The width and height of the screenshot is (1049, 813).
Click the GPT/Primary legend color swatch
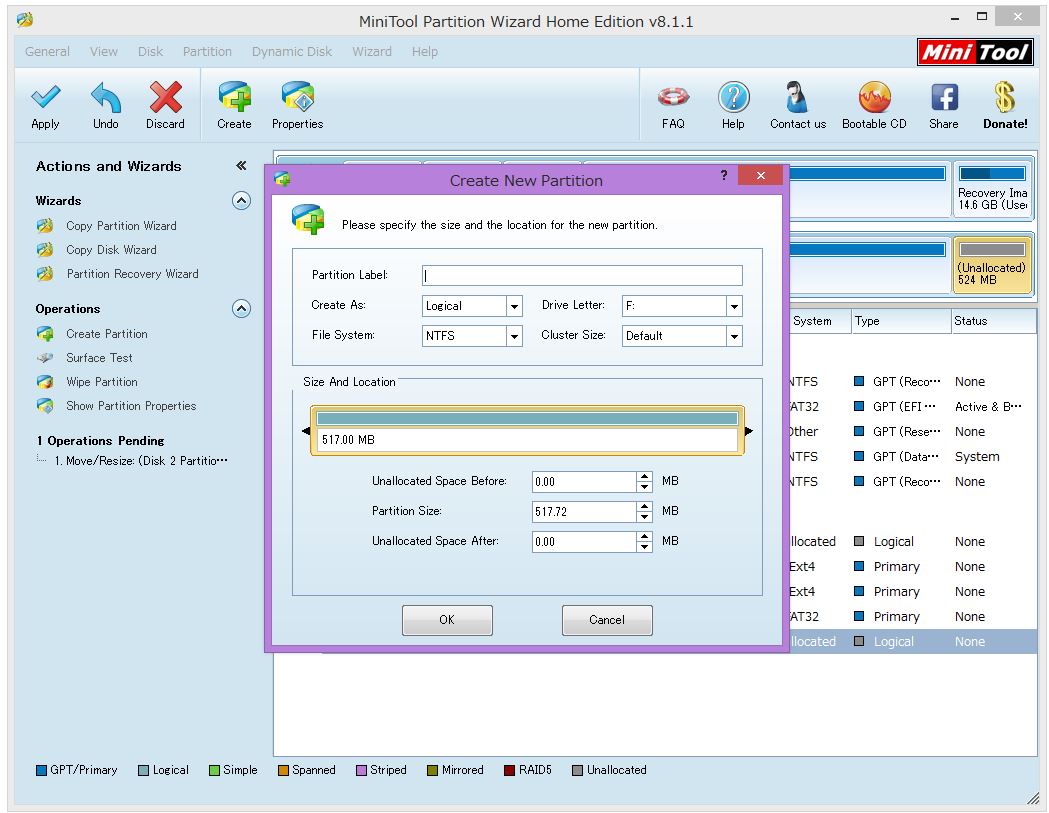(x=41, y=770)
